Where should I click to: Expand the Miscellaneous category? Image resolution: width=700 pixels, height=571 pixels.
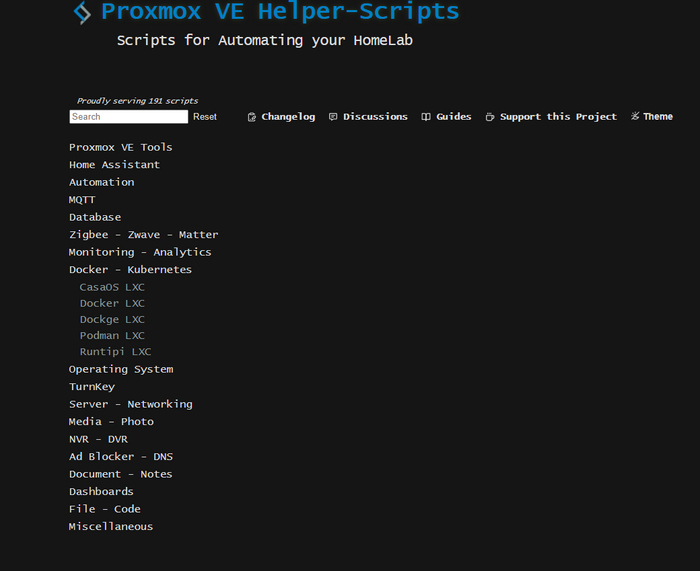point(111,526)
